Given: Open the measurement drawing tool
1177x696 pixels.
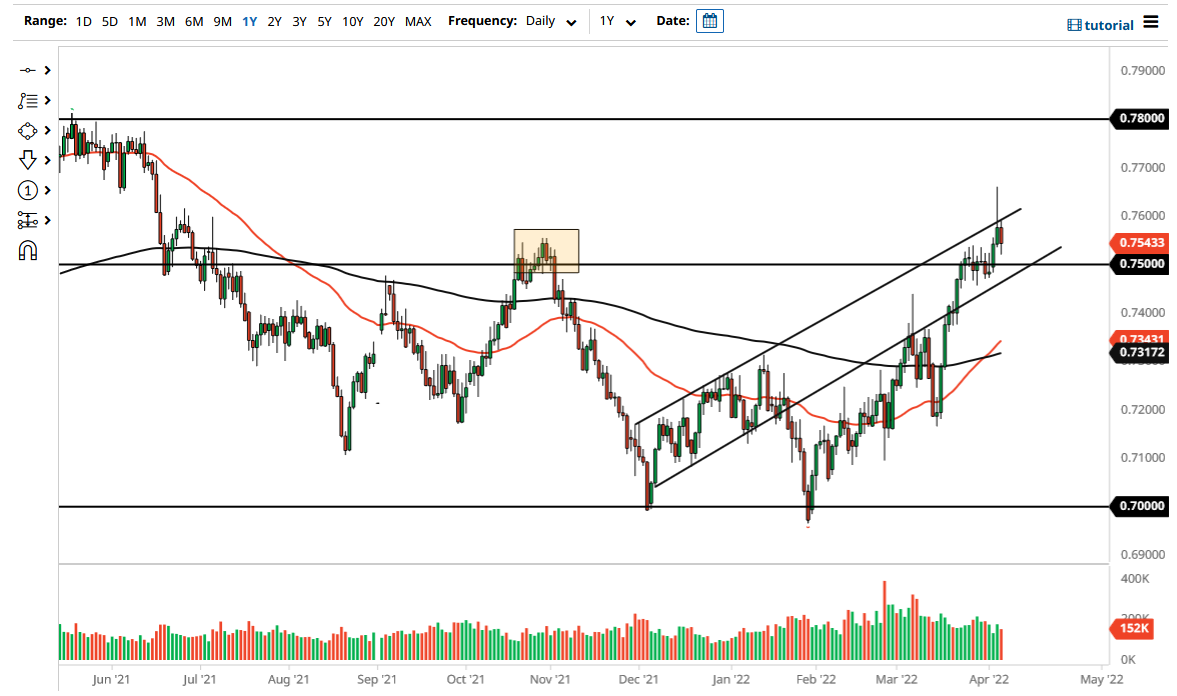Looking at the screenshot, I should pyautogui.click(x=27, y=220).
